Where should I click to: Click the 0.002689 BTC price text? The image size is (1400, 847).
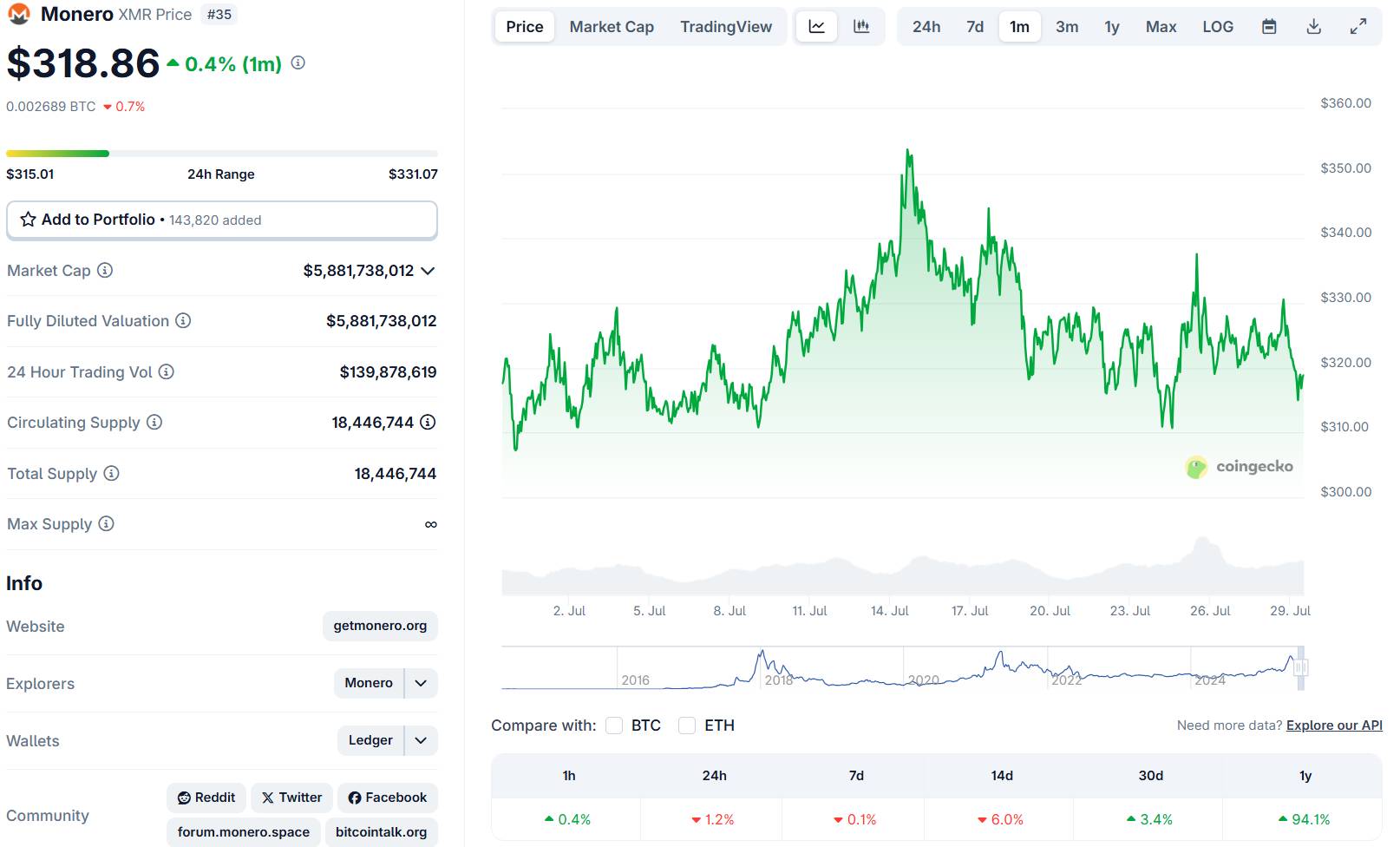(51, 107)
